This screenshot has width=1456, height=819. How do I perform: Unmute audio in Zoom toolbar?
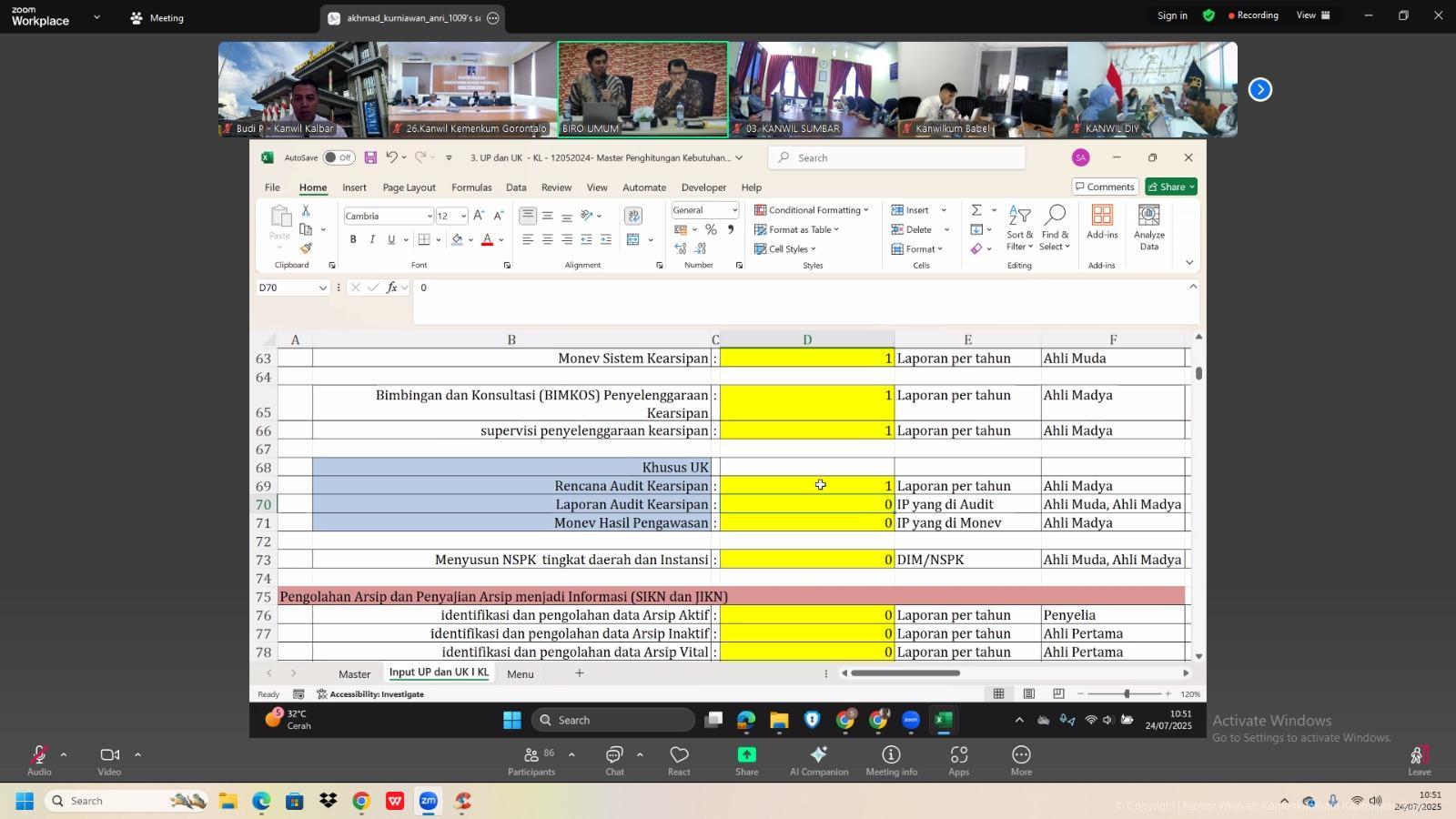coord(38,760)
